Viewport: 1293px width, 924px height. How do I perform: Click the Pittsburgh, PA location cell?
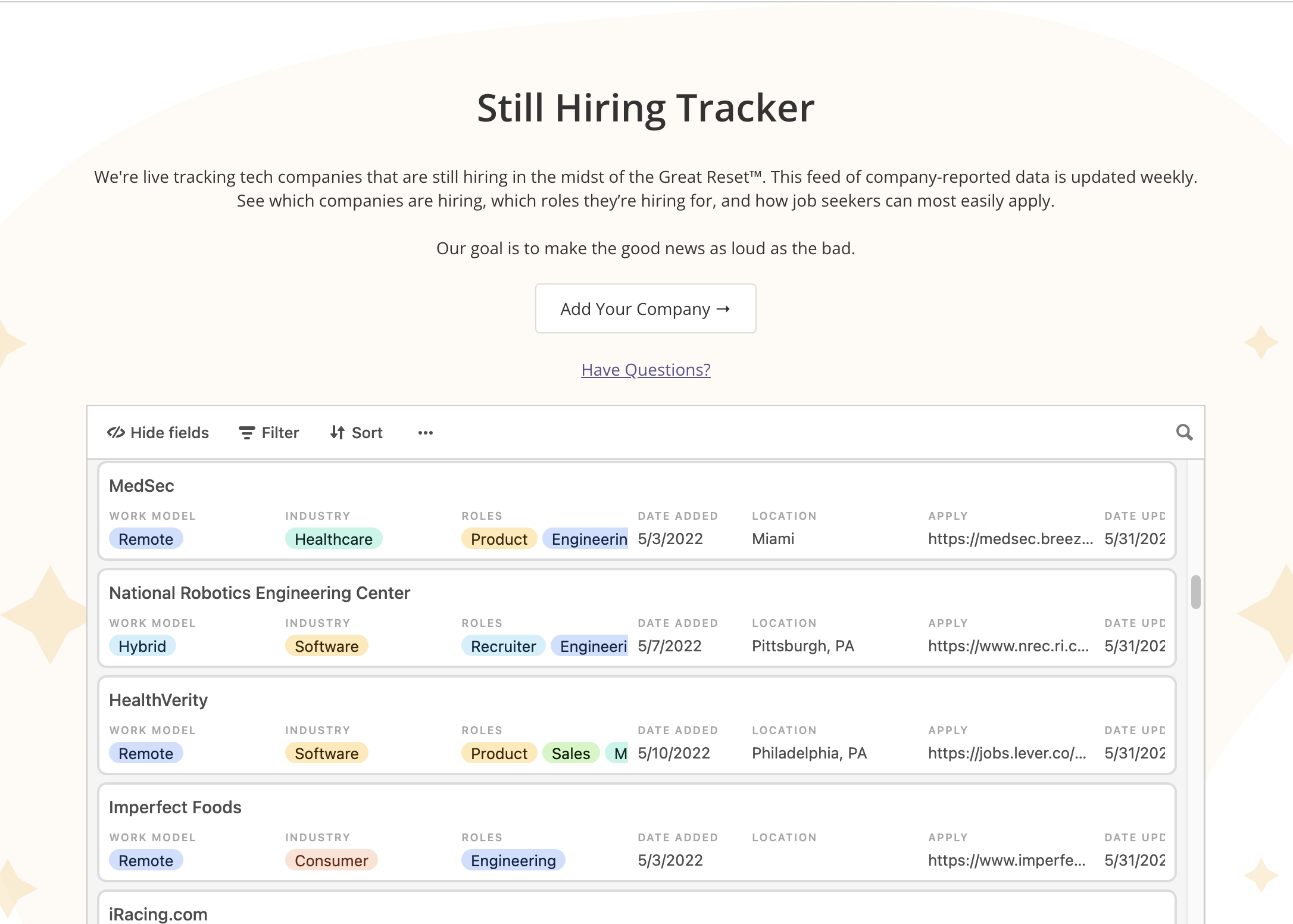pyautogui.click(x=802, y=646)
